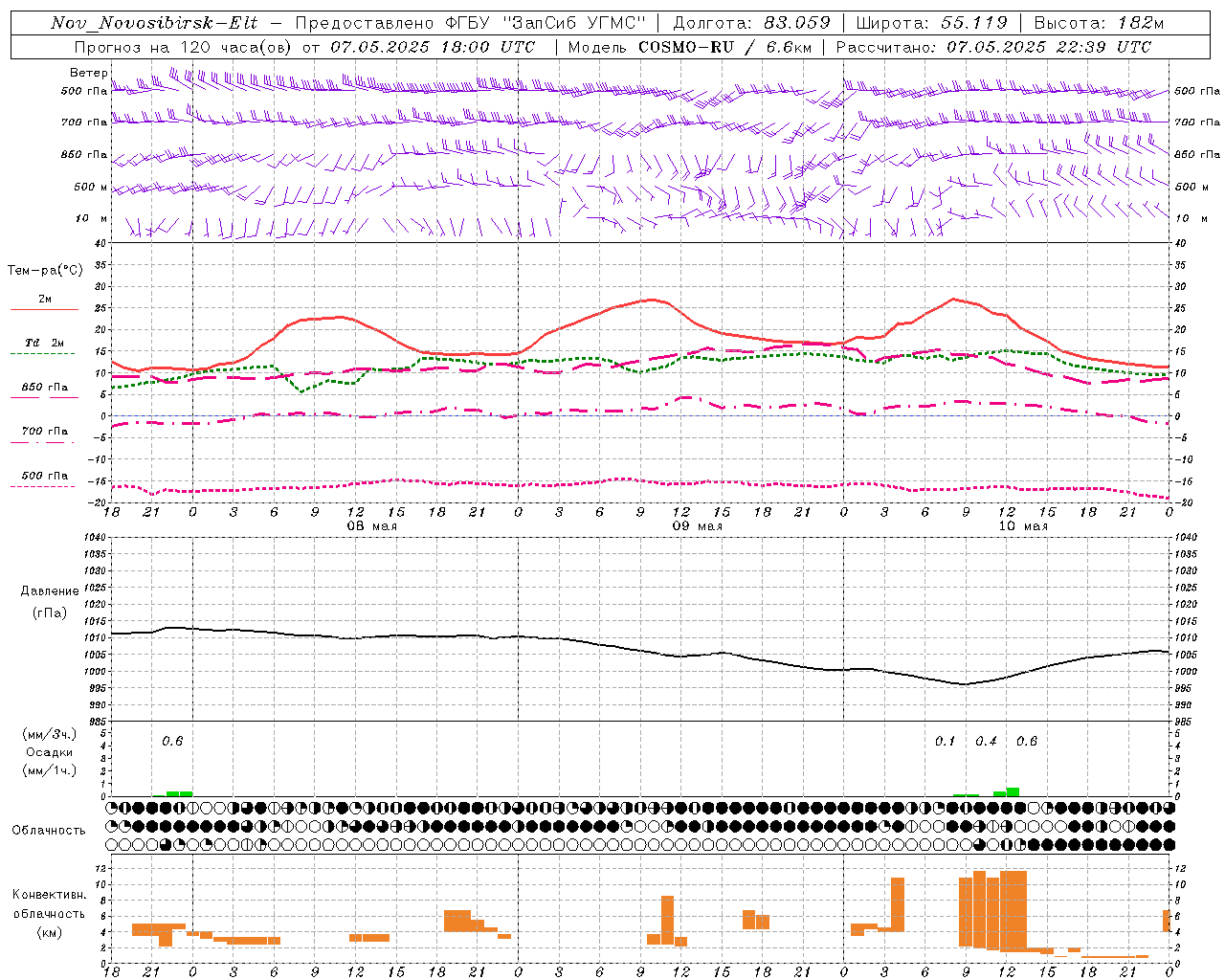Viewport: 1225px width, 980px height.
Task: Click the (мм/1ч.) precipitation unit label
Action: point(50,770)
